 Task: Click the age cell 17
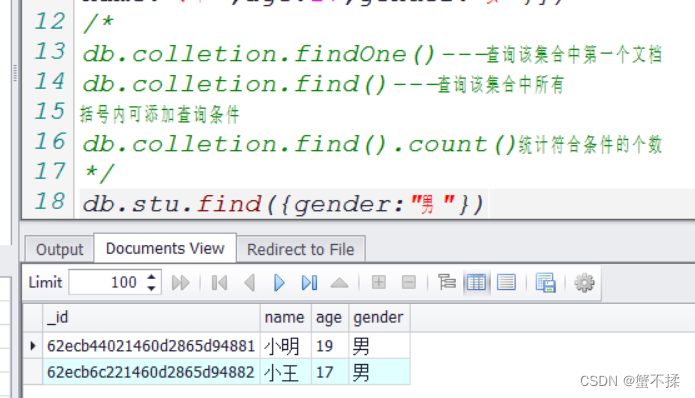click(330, 372)
